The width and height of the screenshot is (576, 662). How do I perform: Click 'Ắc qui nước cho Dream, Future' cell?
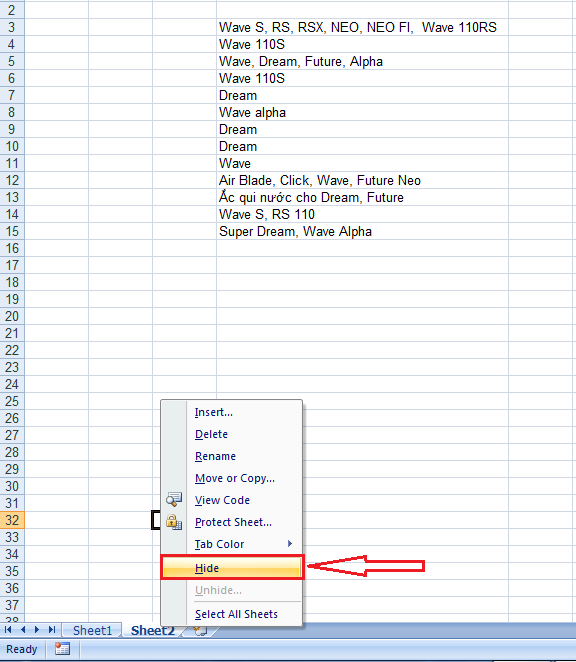[x=362, y=197]
